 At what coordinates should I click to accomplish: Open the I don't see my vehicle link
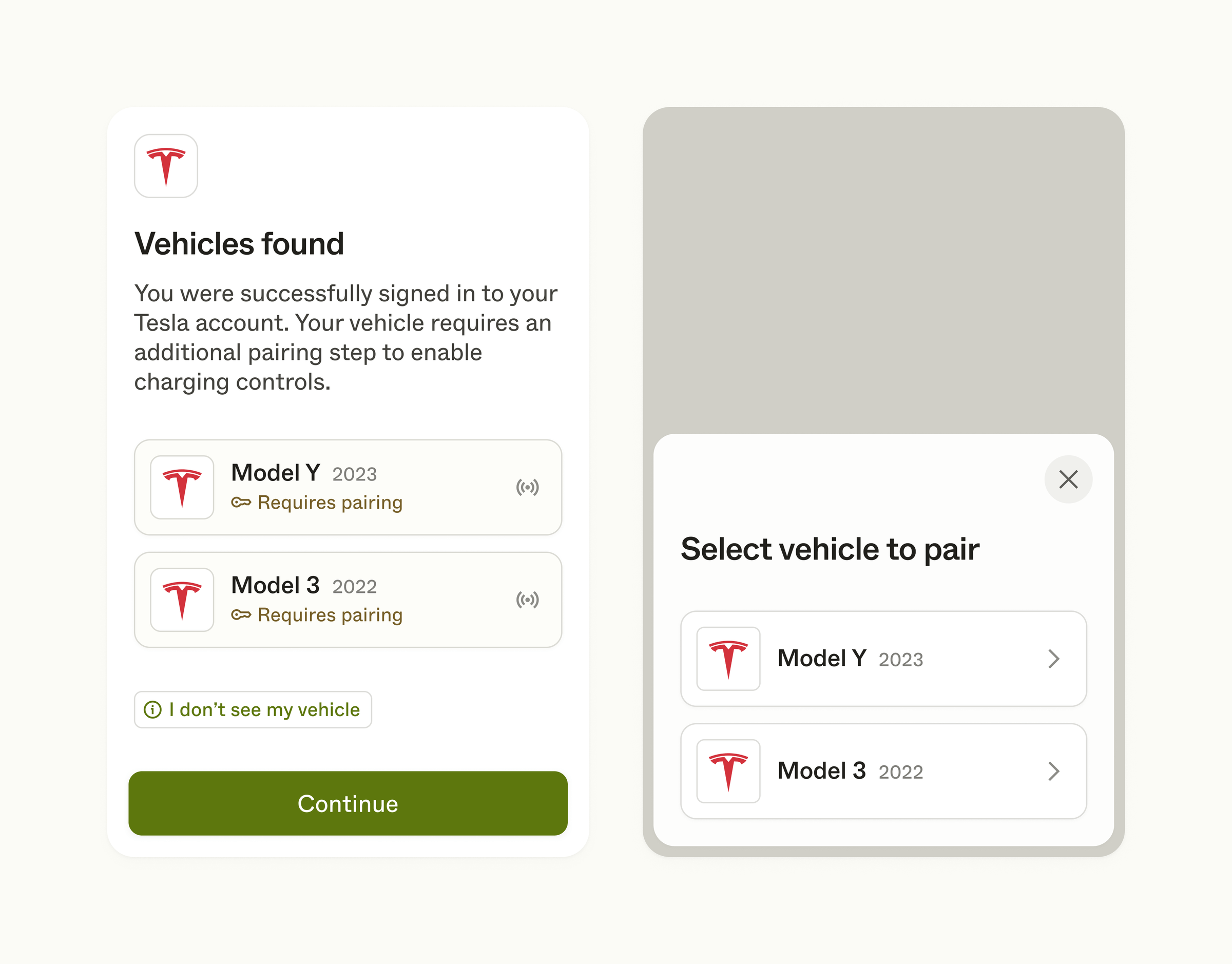(264, 709)
